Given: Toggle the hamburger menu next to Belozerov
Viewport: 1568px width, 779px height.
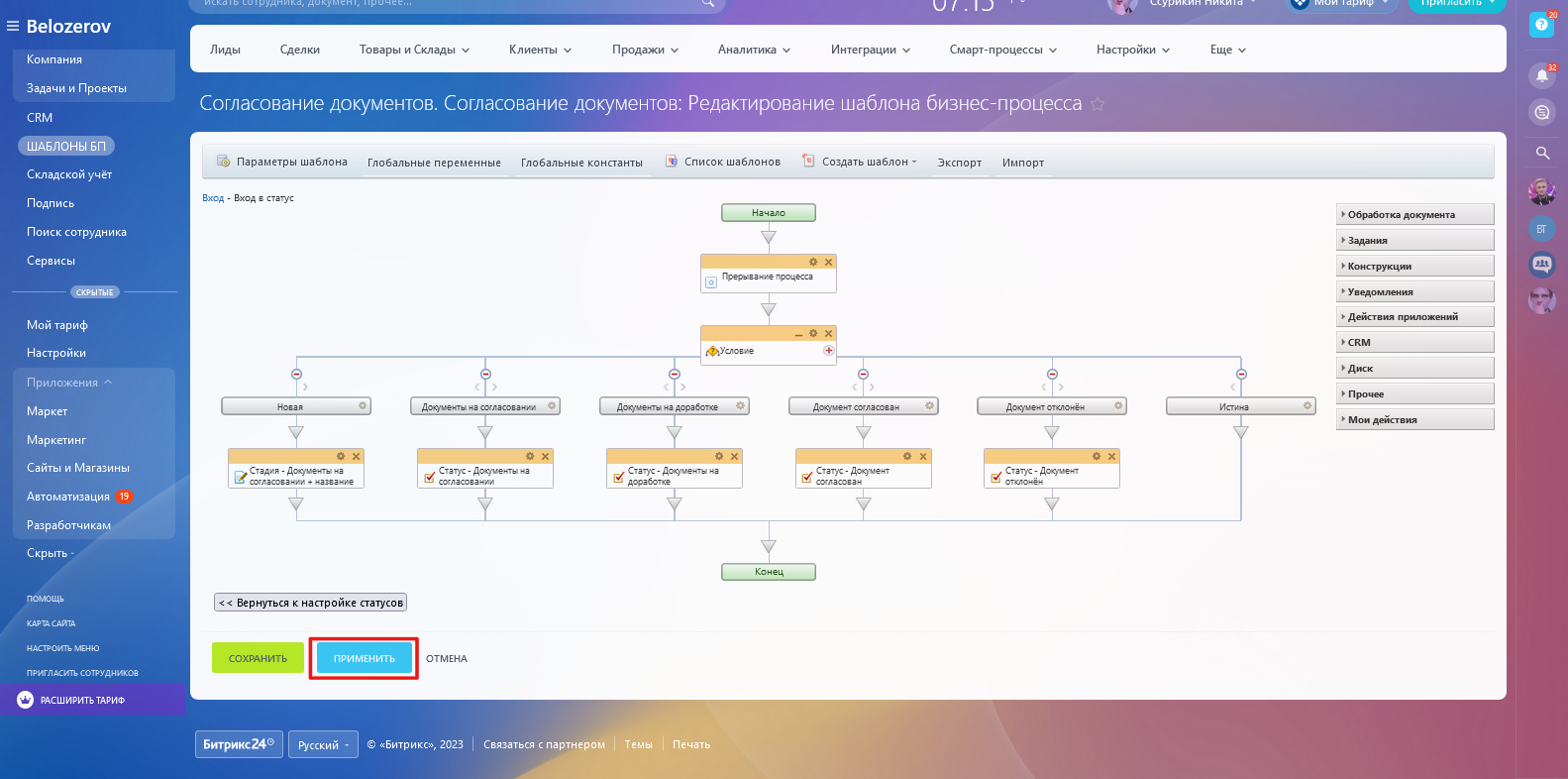Looking at the screenshot, I should (13, 26).
